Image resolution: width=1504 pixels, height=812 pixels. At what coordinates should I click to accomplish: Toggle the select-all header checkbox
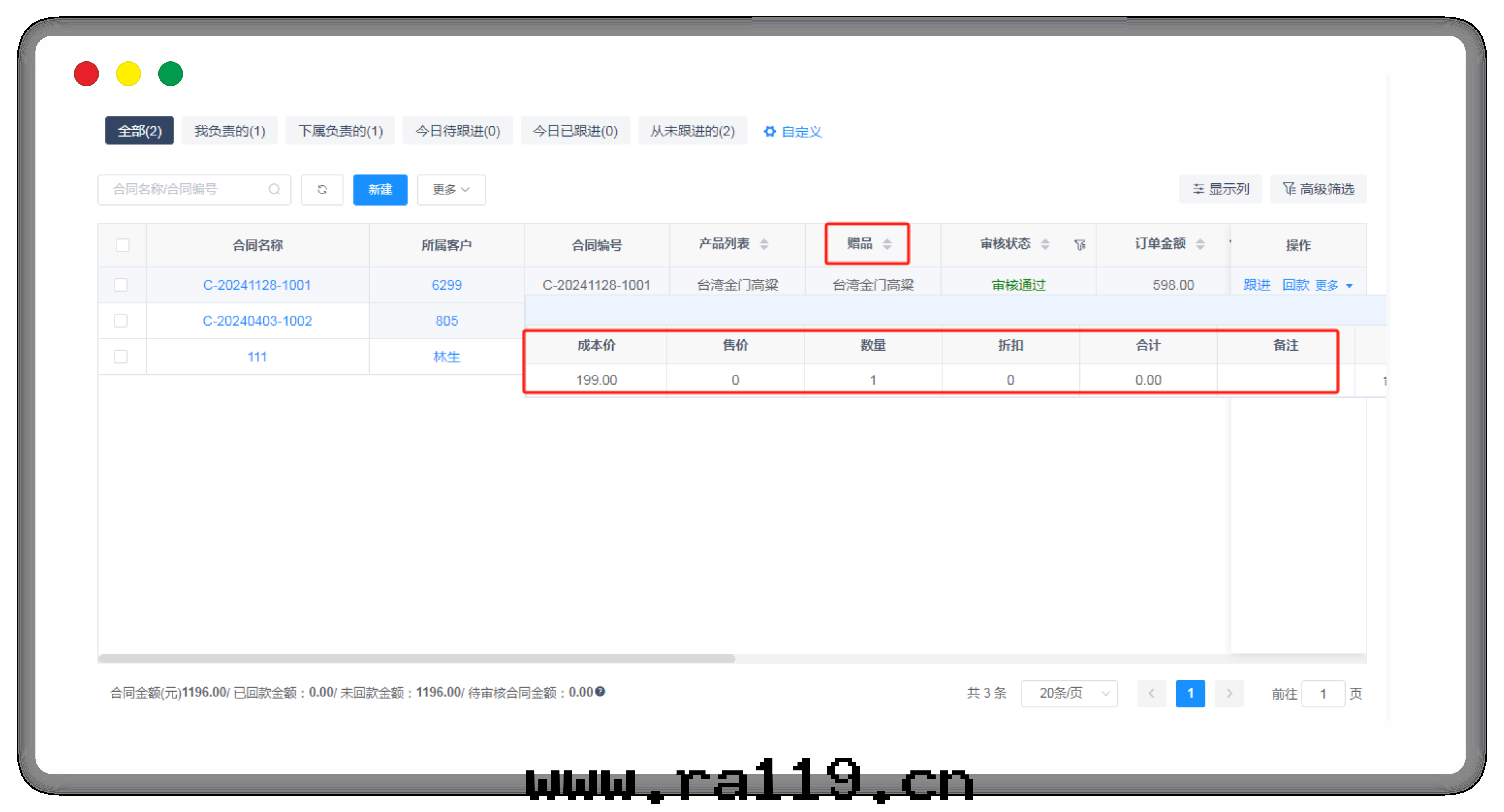pos(122,245)
